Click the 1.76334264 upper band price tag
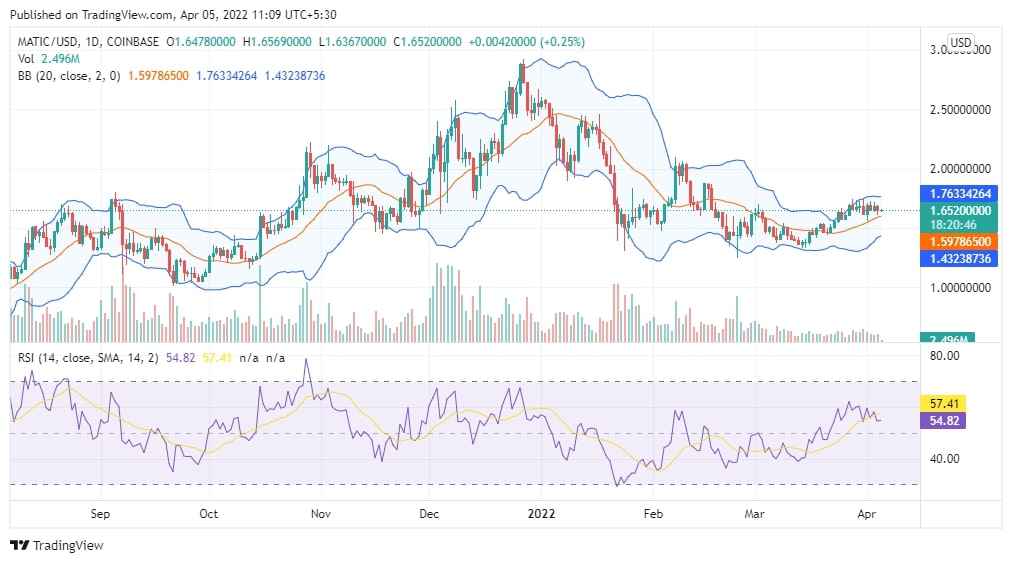This screenshot has height=563, width=1012. (x=959, y=193)
